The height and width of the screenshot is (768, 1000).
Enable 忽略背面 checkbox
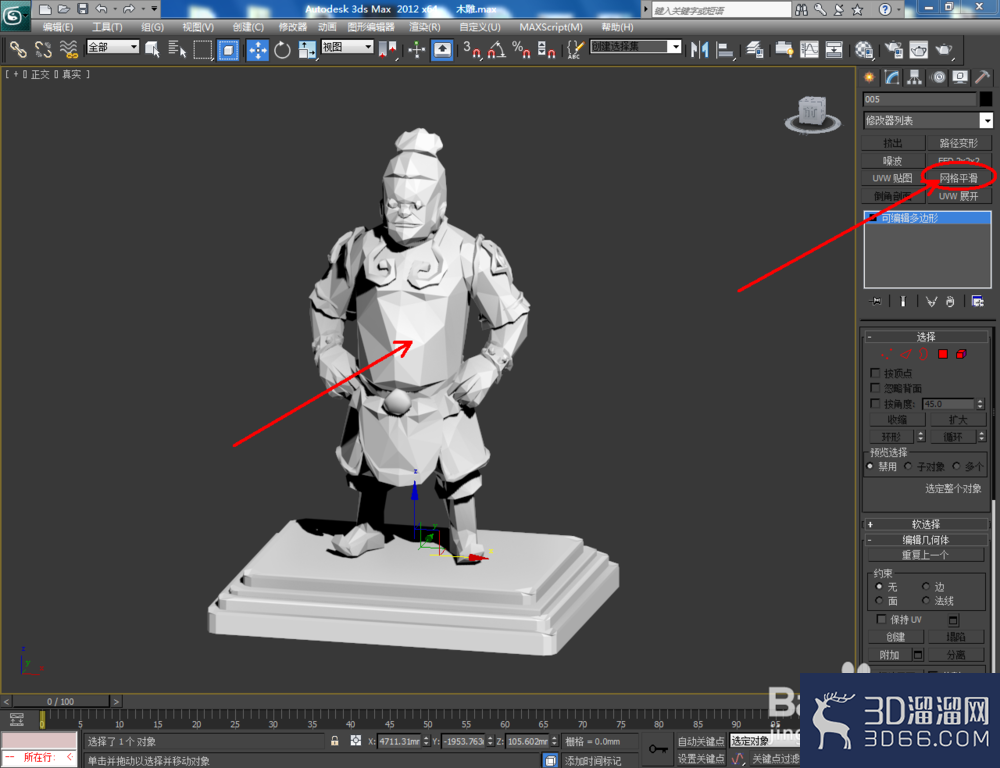875,388
